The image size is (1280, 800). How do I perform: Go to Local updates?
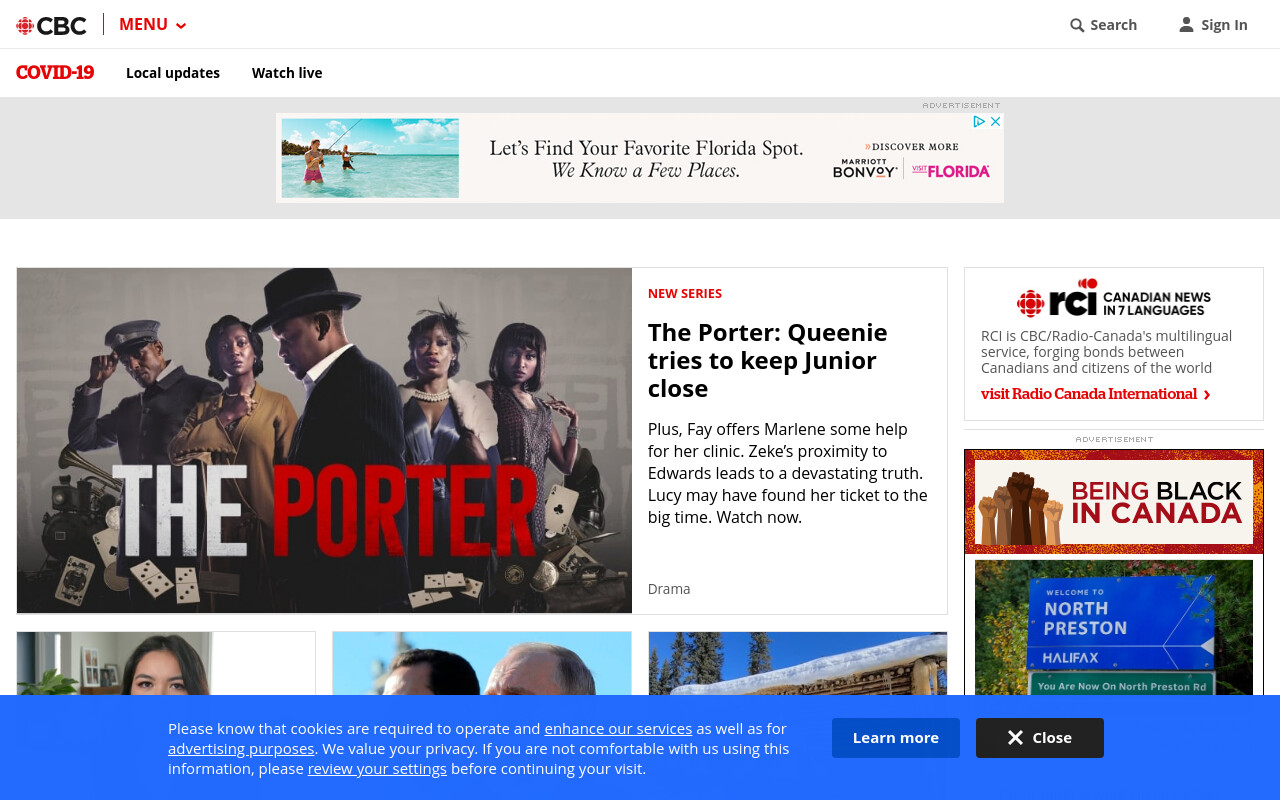(173, 73)
